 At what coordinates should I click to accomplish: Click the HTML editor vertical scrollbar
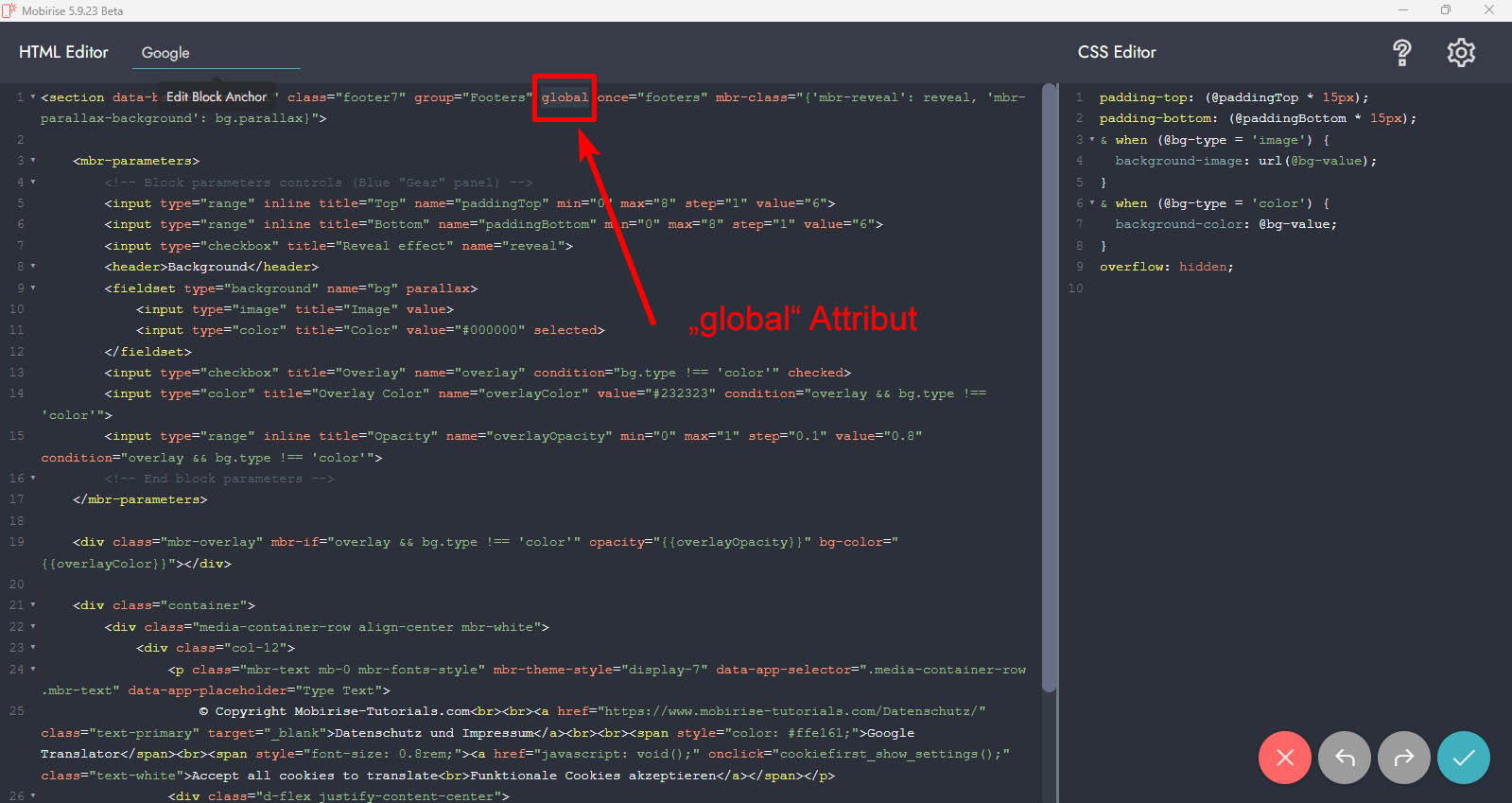[x=1049, y=378]
